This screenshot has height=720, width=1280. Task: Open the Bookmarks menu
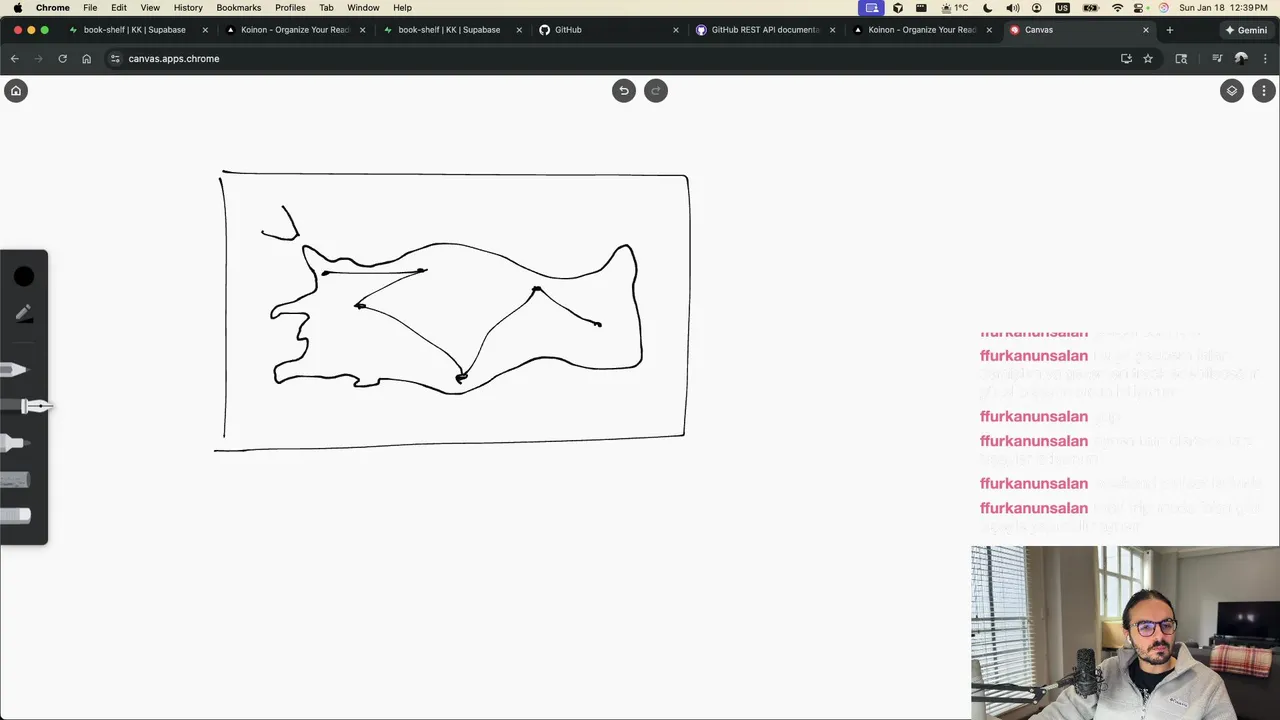coord(239,7)
